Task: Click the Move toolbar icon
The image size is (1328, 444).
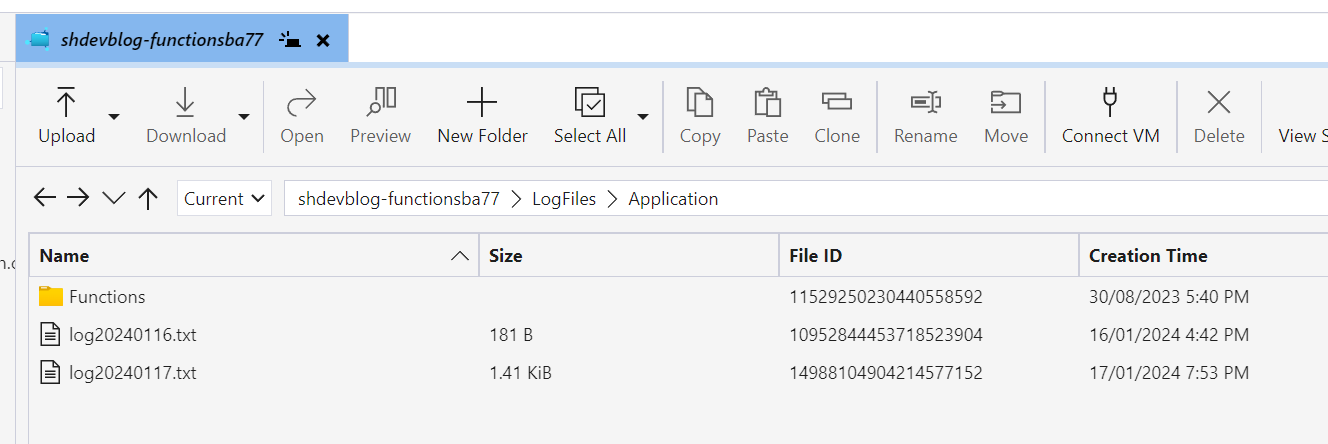Action: (1005, 101)
